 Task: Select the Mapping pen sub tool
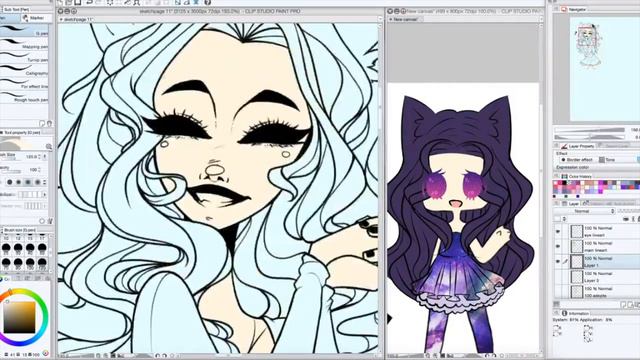click(x=24, y=43)
